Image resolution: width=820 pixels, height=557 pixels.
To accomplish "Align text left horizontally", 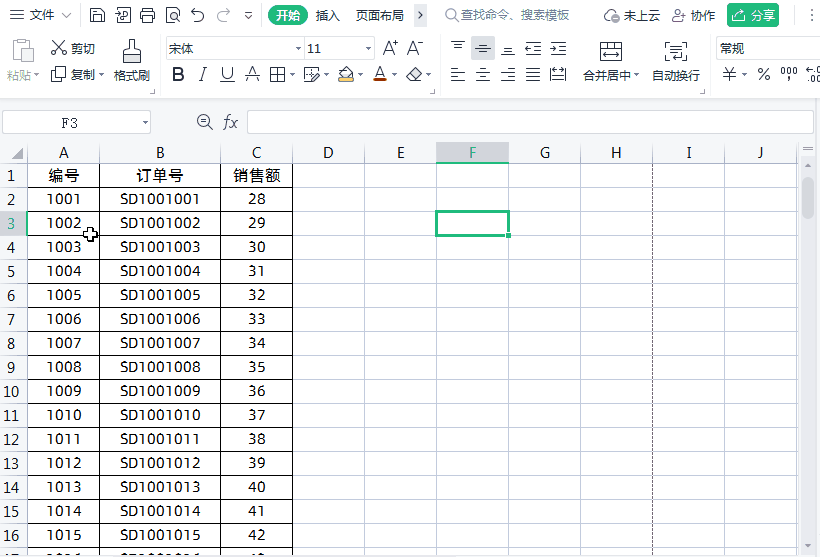I will tap(458, 75).
